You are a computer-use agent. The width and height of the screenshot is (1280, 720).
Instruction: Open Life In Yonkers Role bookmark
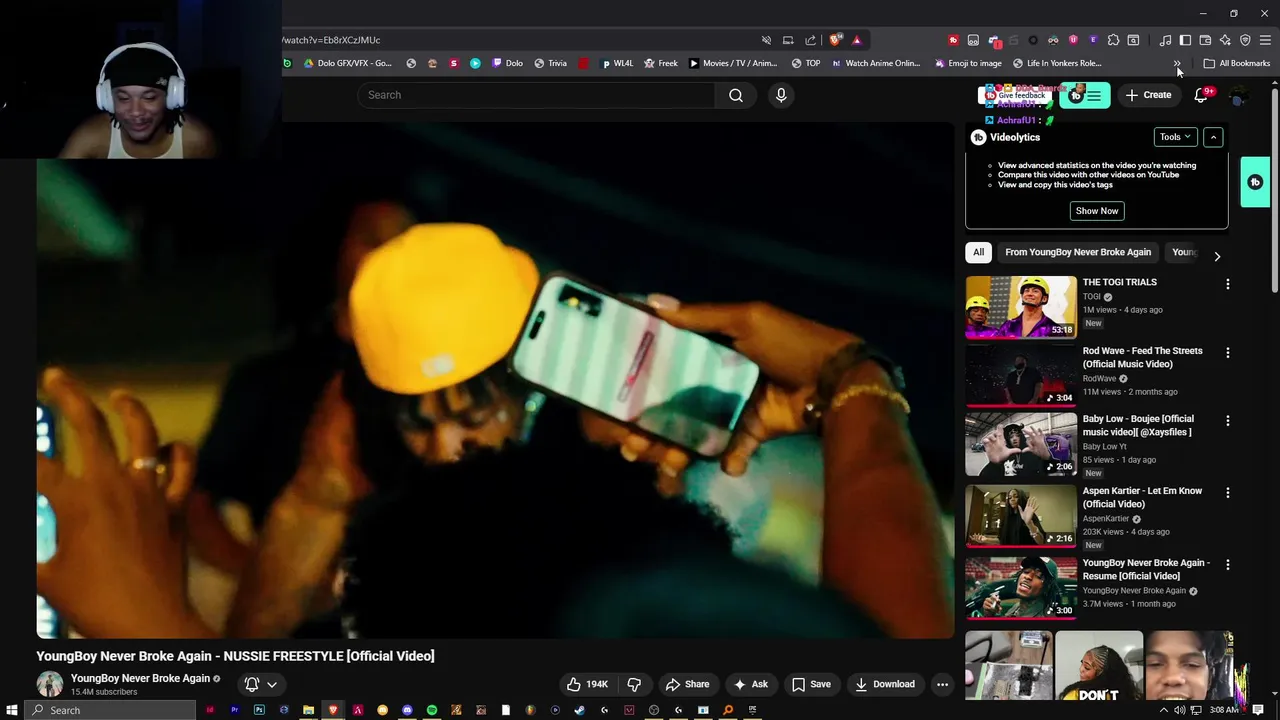point(1057,63)
